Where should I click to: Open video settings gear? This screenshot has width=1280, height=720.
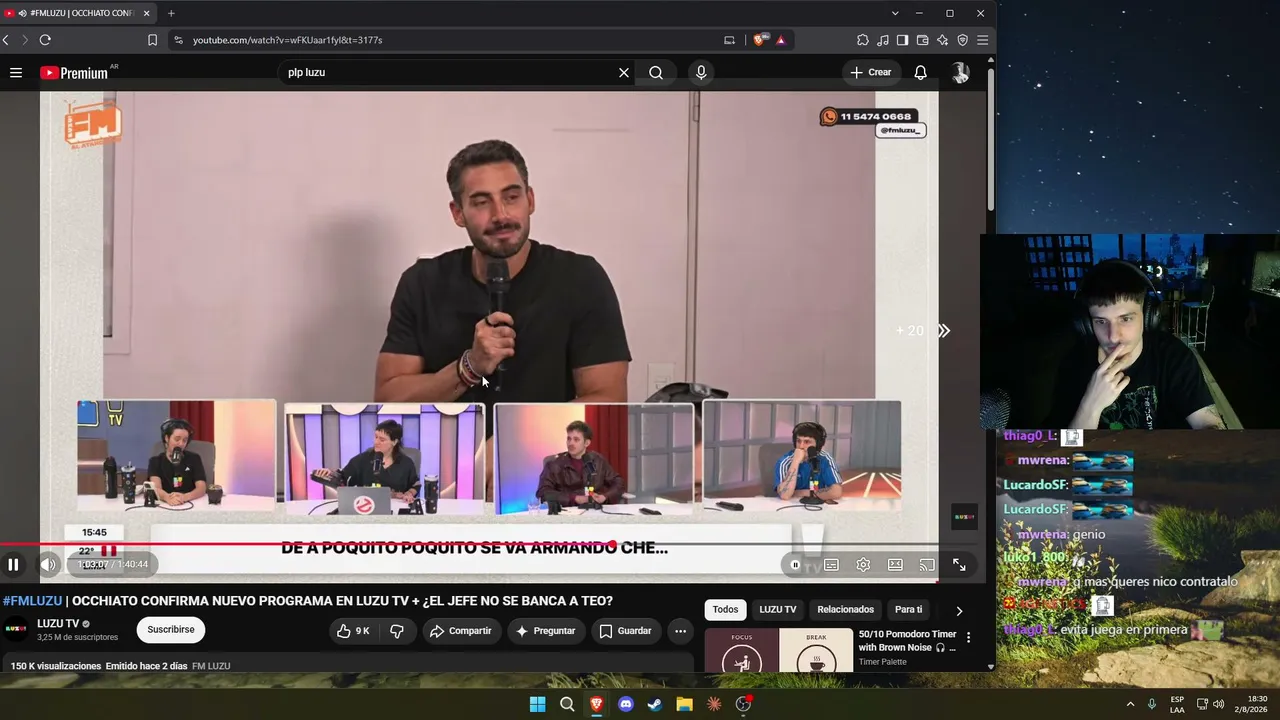863,565
